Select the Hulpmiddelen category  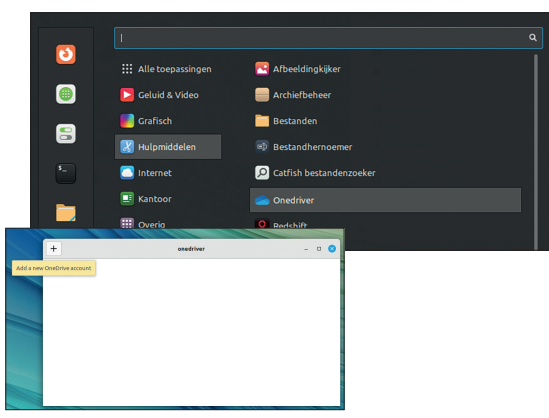[x=168, y=147]
